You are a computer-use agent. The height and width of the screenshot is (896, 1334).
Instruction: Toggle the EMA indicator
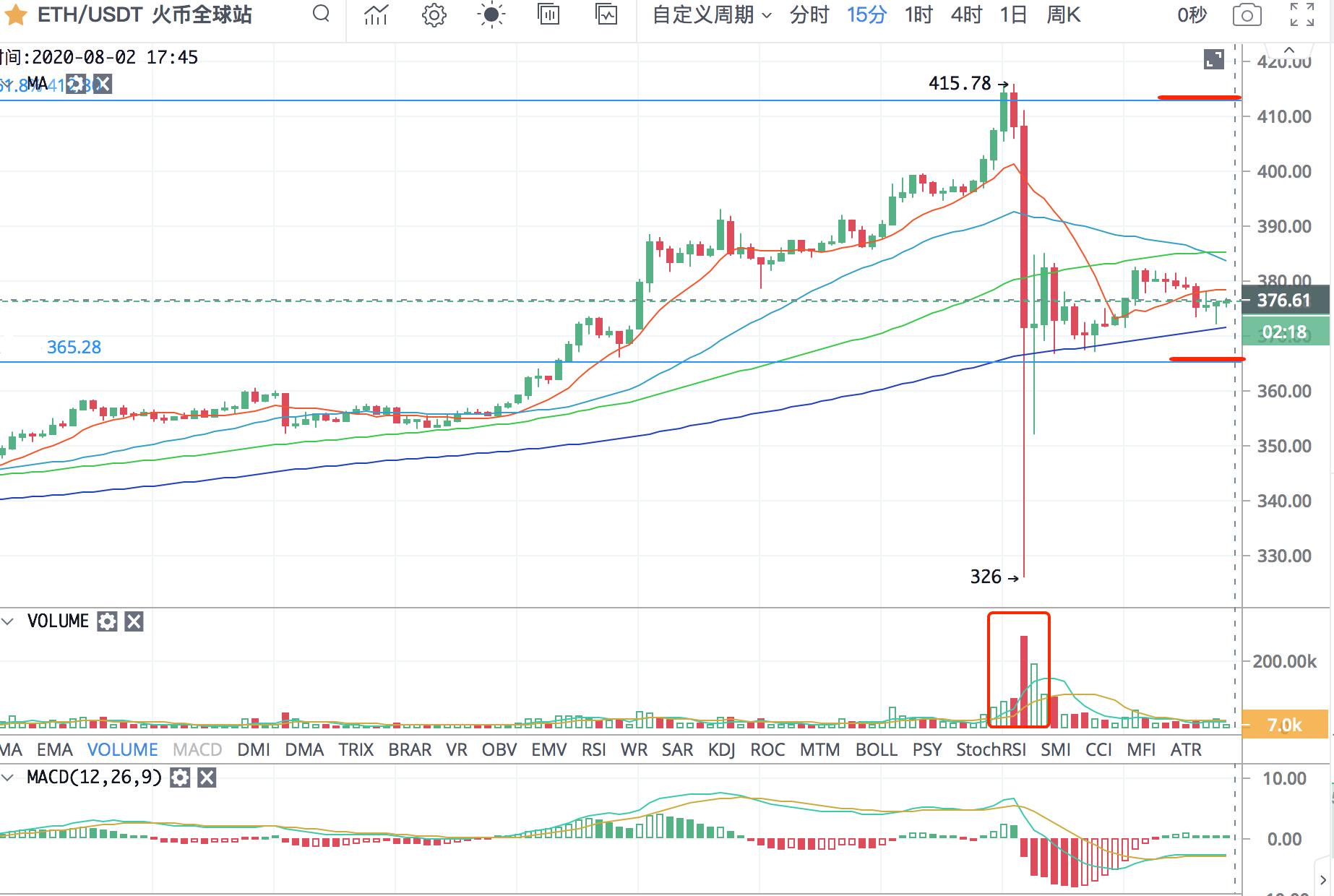click(55, 750)
